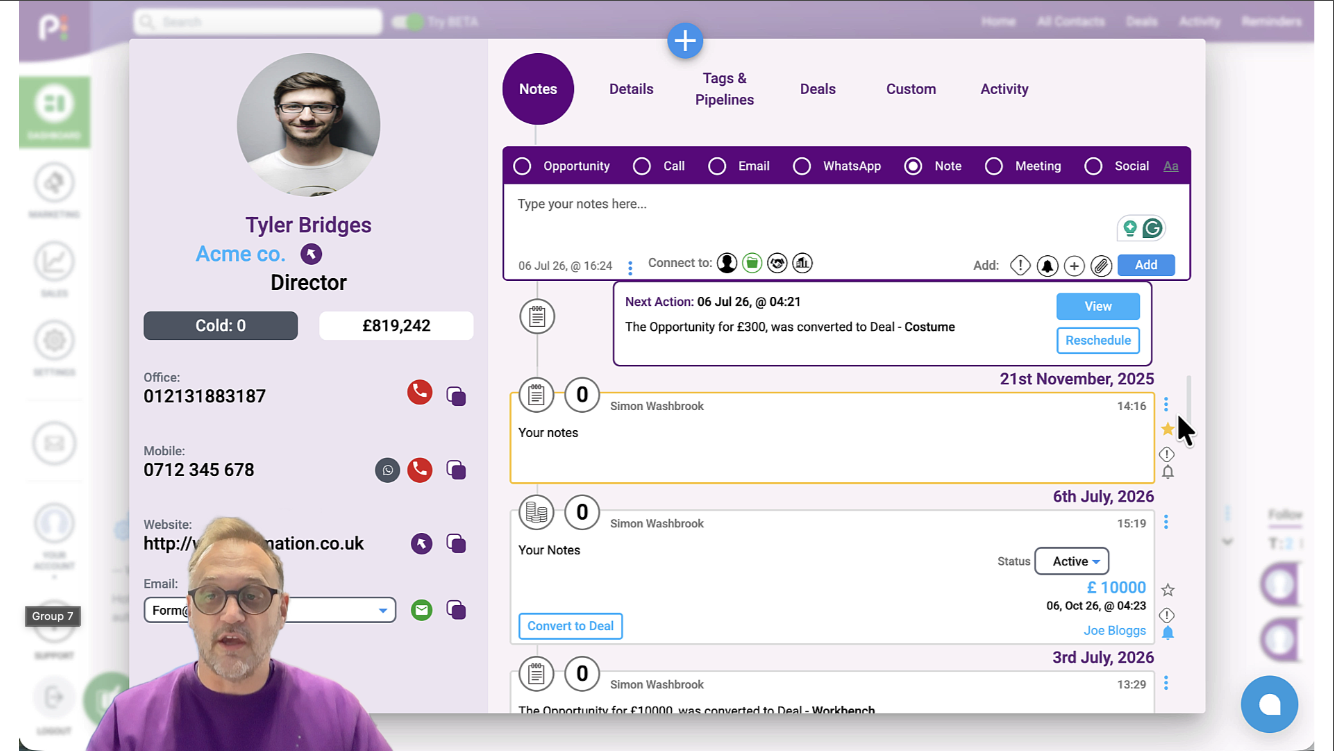Viewport: 1334px width, 751px height.
Task: Unstar the 21st November note
Action: click(x=1167, y=429)
